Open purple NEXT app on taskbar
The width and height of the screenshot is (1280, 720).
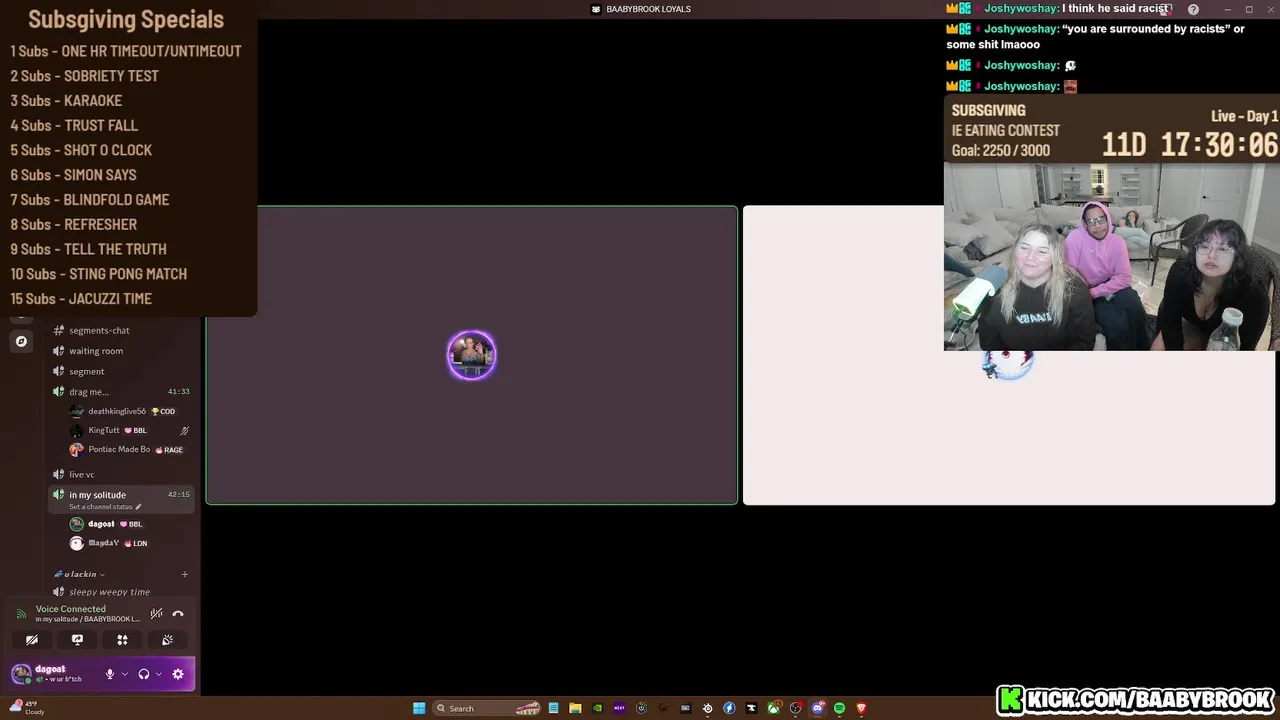(619, 708)
